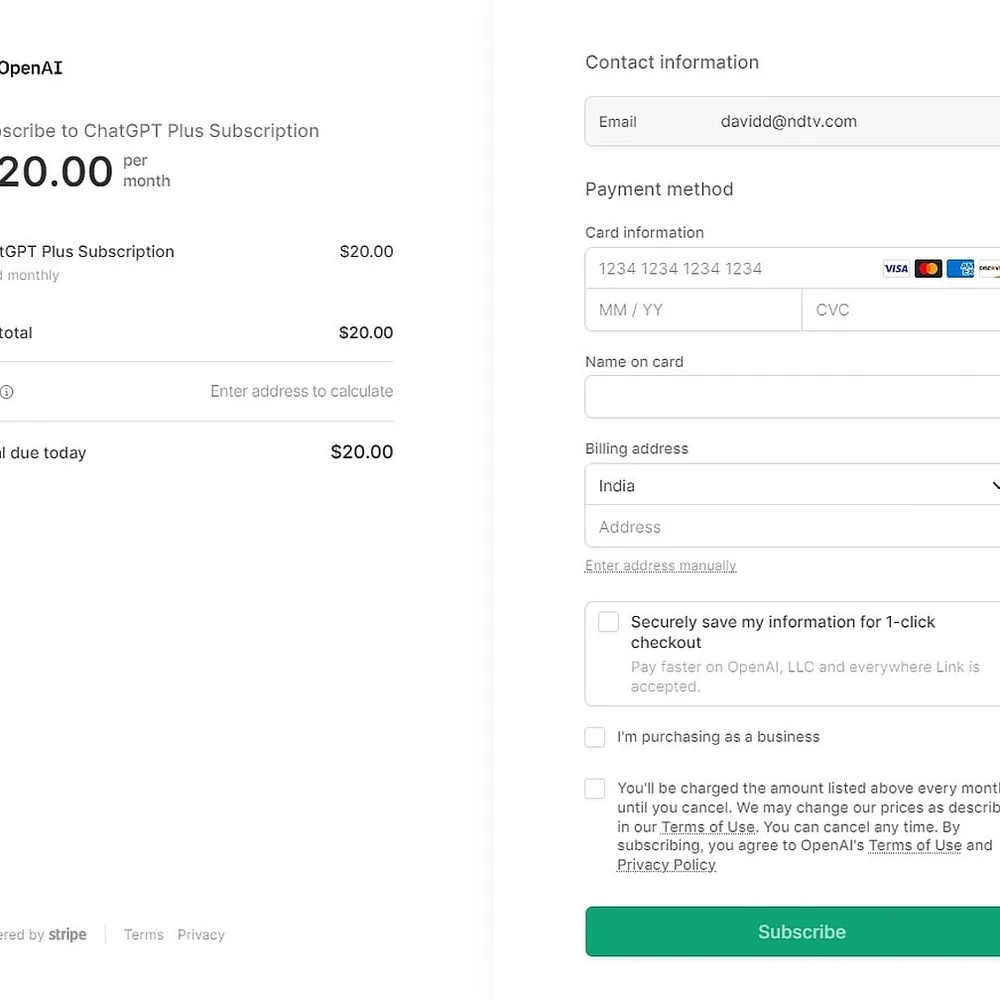Viewport: 1000px width, 1000px height.
Task: Click the Discover card icon
Action: tap(989, 268)
